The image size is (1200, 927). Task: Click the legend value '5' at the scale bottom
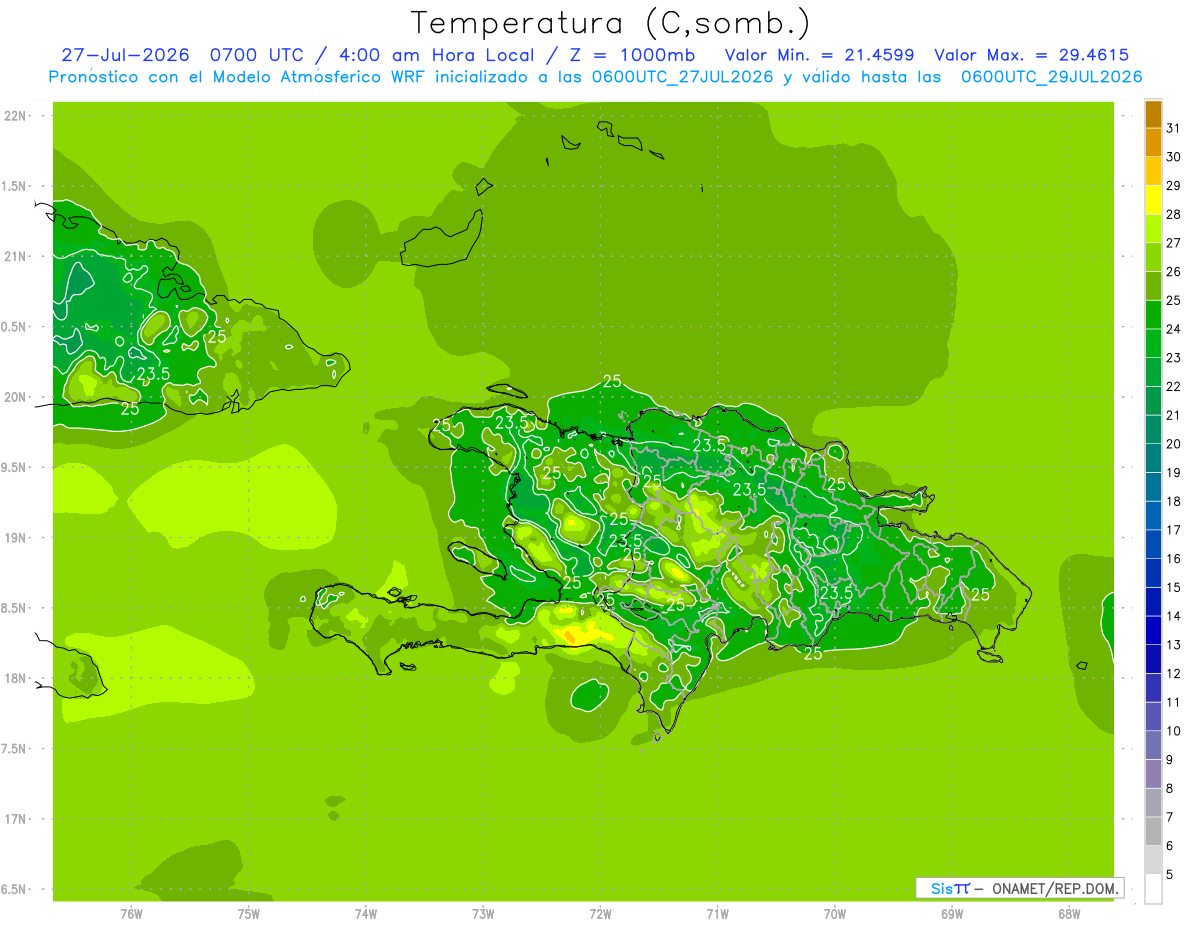point(1170,875)
